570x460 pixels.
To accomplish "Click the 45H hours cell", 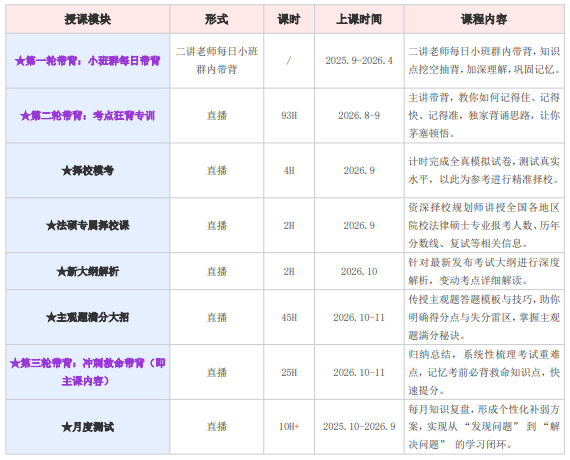I will 289,317.
